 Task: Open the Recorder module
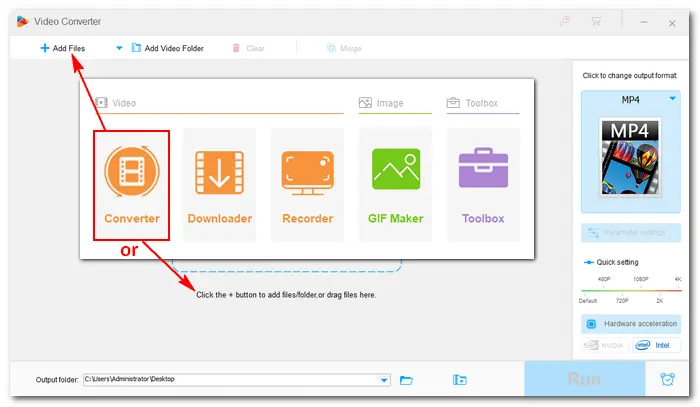coord(308,185)
